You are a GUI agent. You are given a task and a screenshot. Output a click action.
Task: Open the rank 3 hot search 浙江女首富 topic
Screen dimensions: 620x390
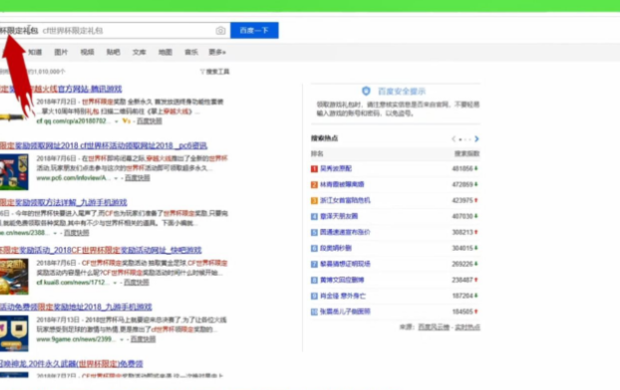pos(345,200)
